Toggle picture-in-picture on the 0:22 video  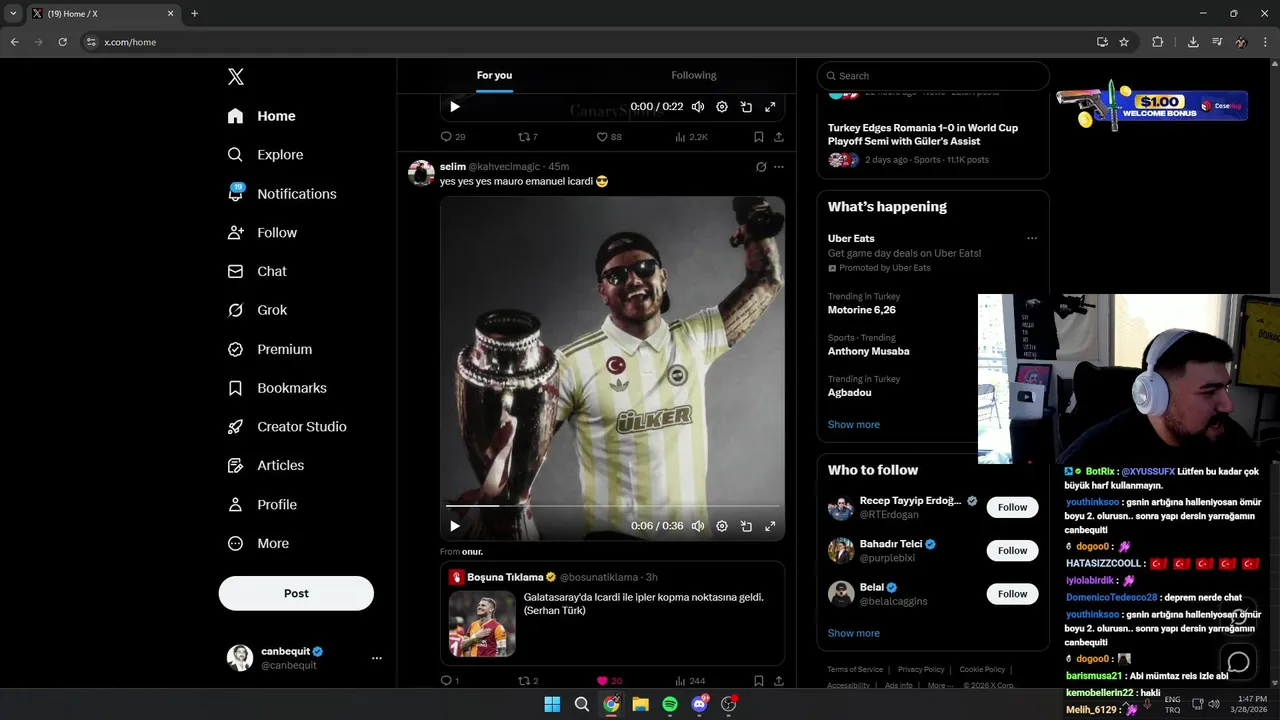(x=746, y=107)
